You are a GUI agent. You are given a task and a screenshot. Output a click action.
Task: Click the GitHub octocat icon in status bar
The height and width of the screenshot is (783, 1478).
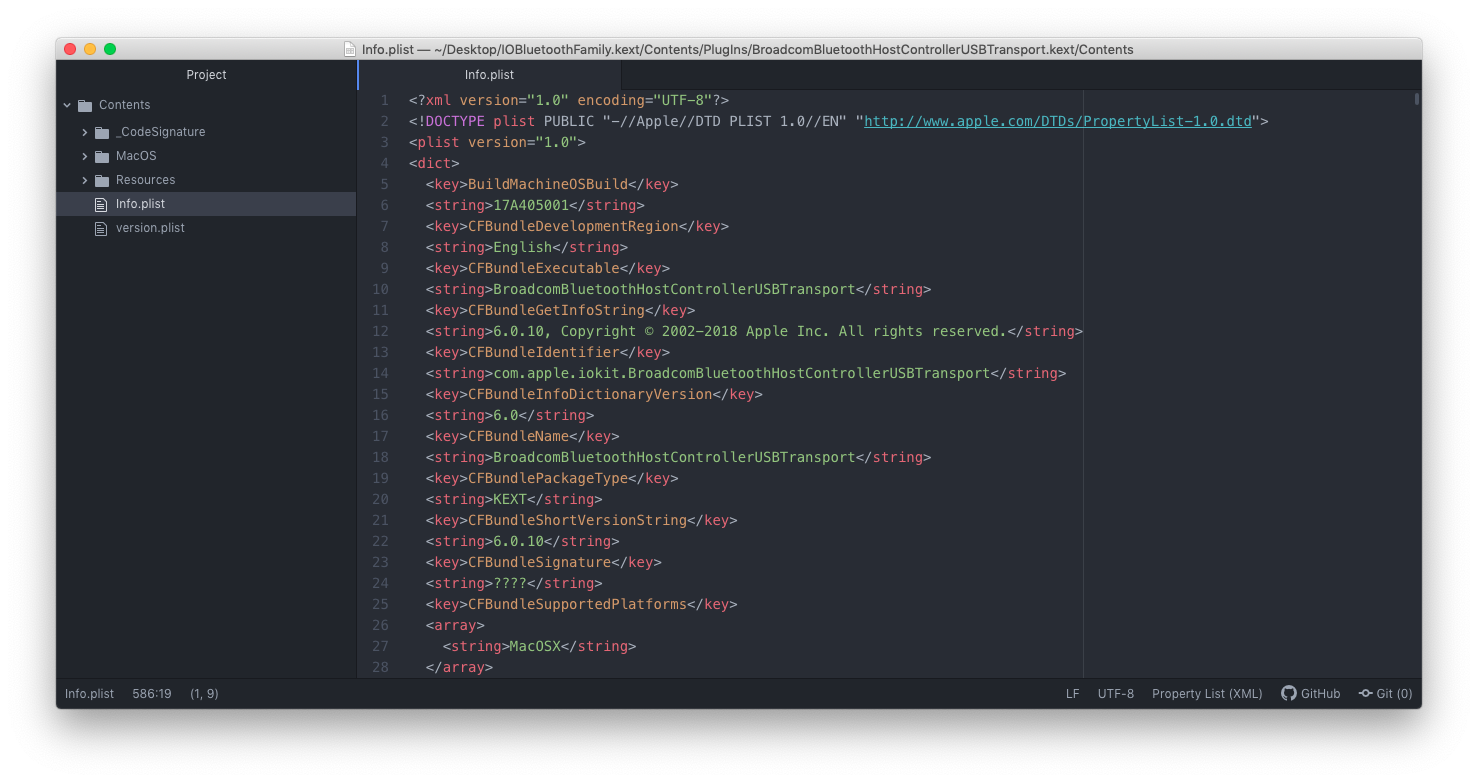1289,693
